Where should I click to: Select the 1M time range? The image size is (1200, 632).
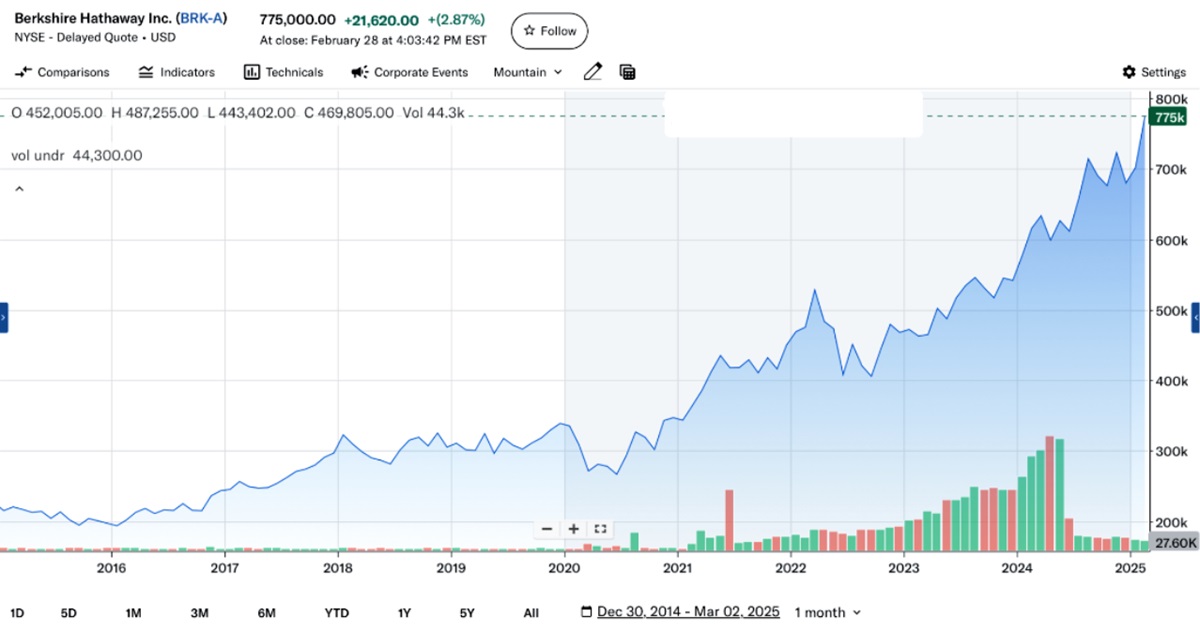(x=133, y=612)
